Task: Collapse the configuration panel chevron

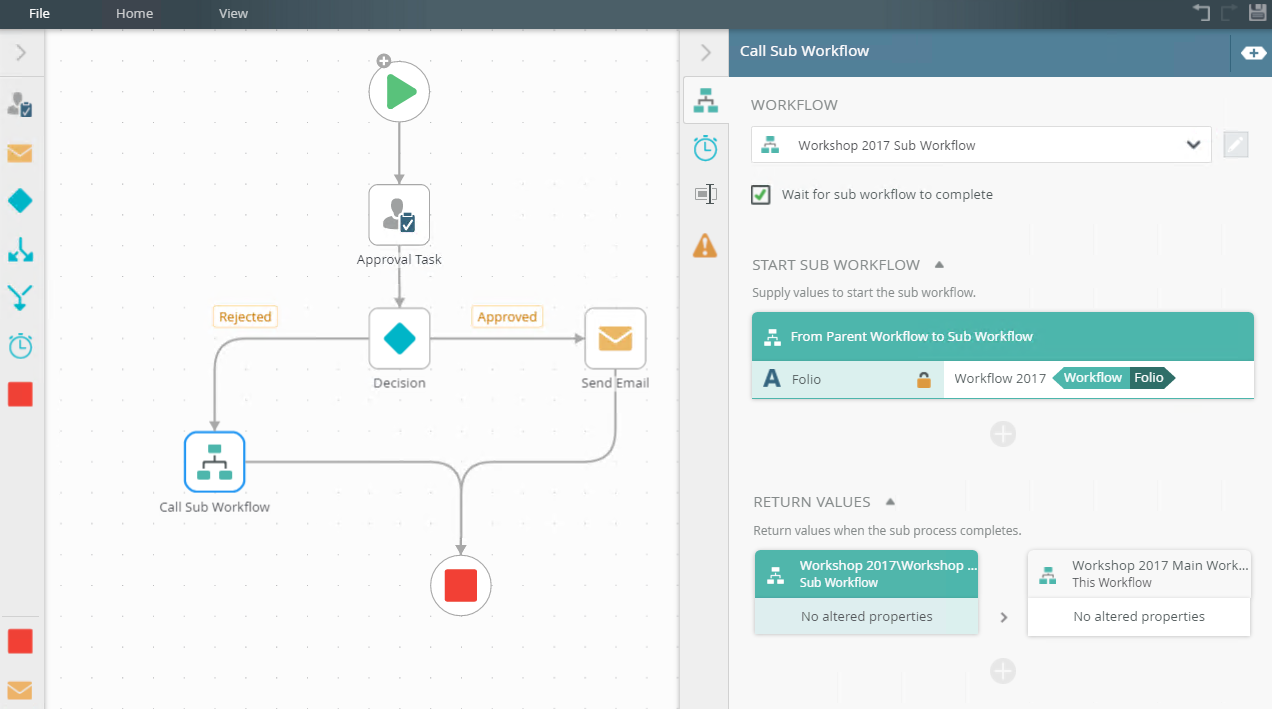Action: [x=705, y=53]
